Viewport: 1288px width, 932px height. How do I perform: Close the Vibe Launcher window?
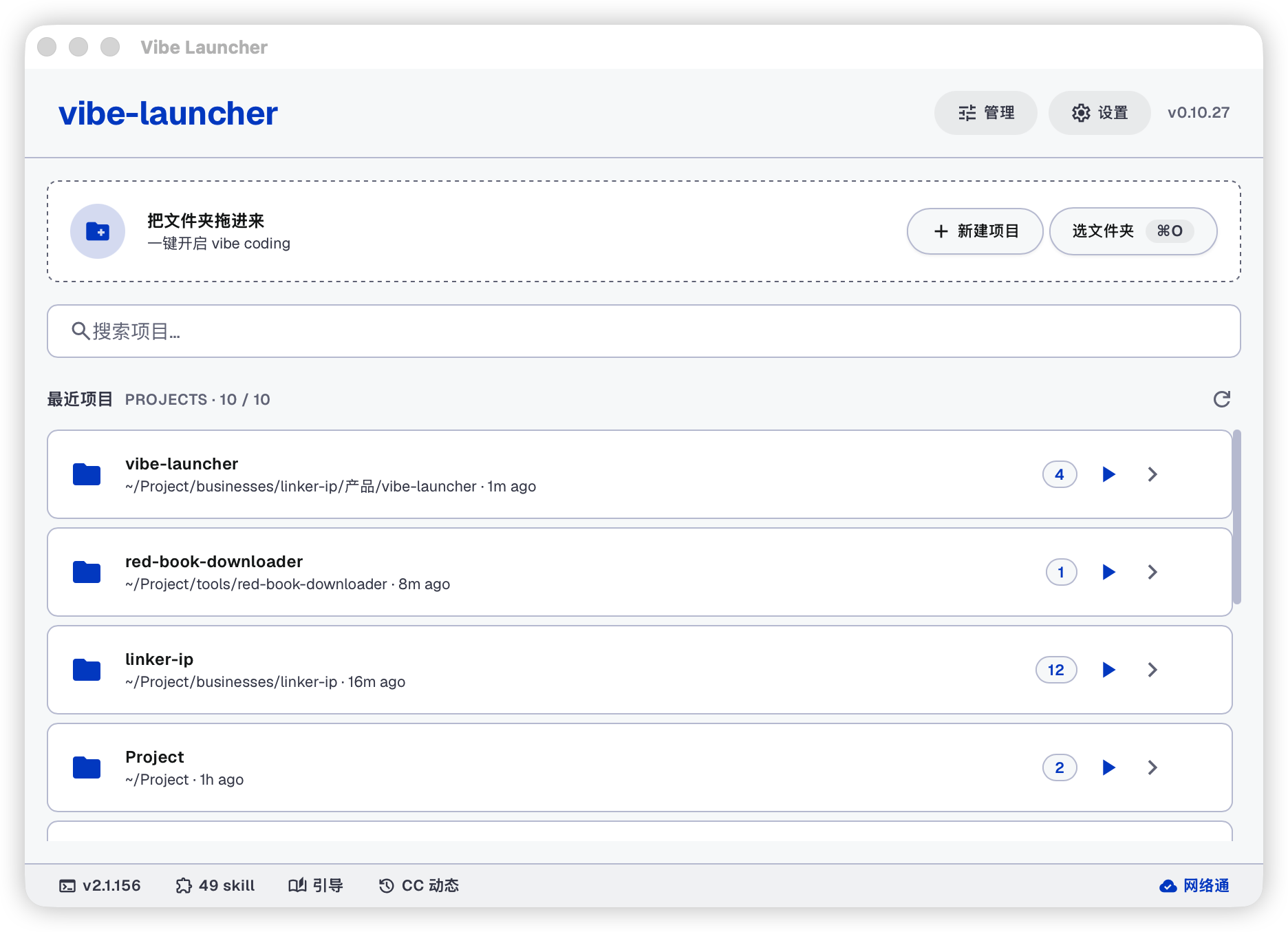47,47
